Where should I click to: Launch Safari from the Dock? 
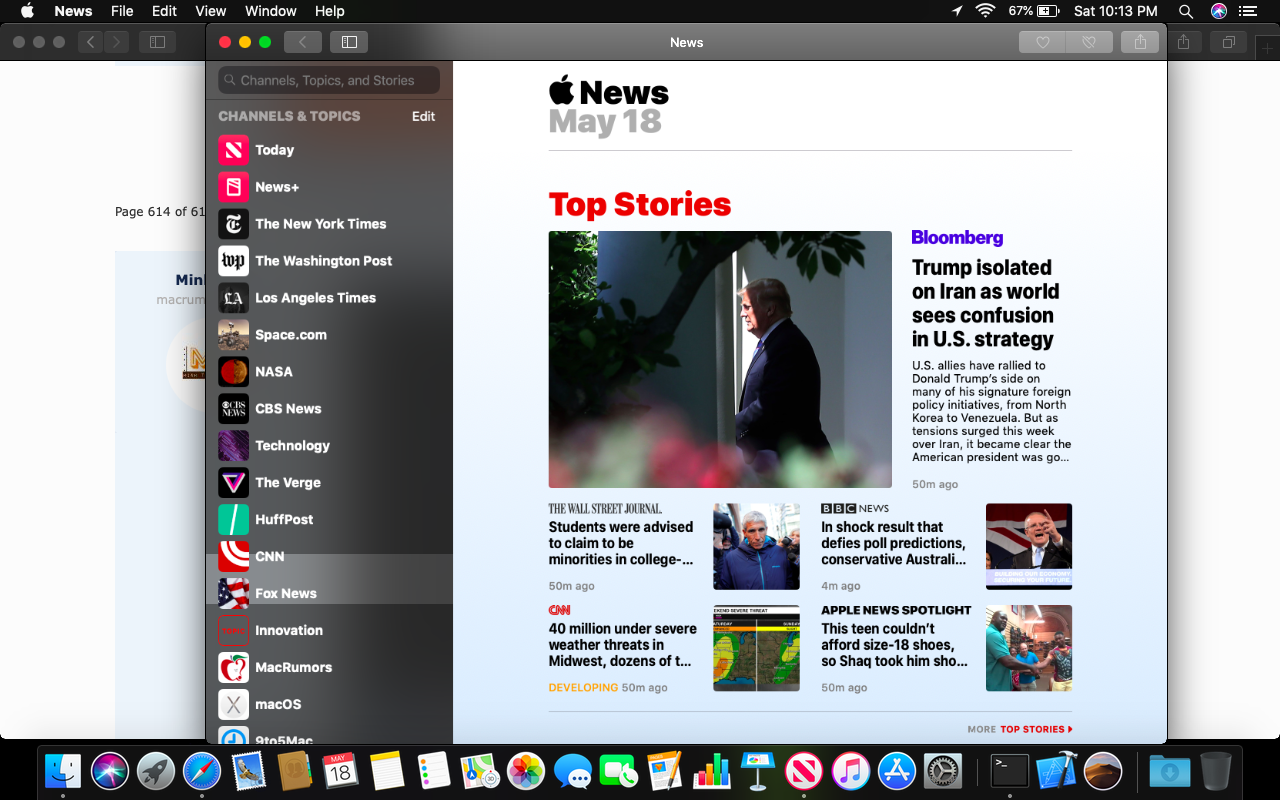(202, 771)
